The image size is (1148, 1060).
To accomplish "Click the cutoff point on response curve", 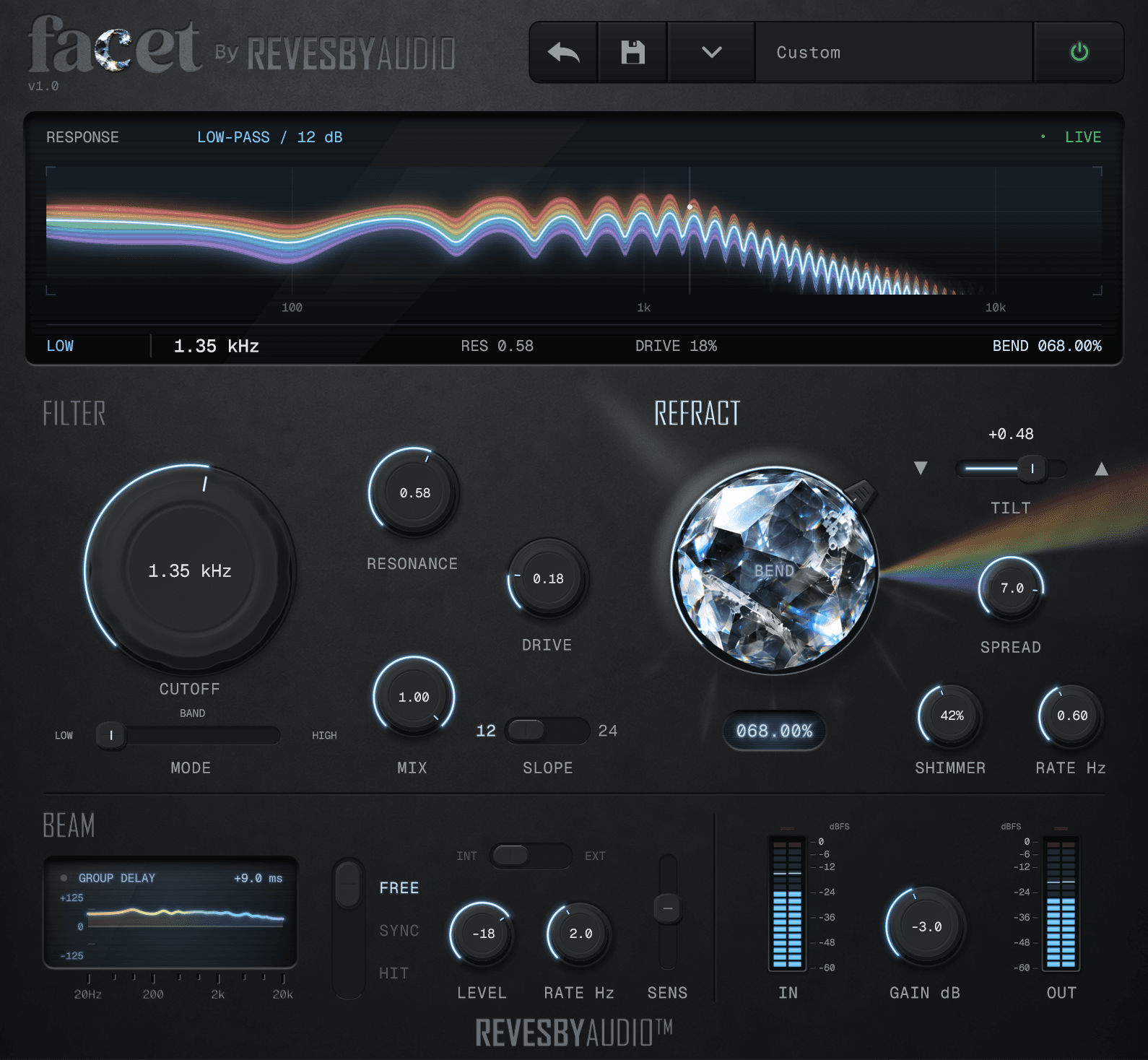I will click(x=690, y=207).
